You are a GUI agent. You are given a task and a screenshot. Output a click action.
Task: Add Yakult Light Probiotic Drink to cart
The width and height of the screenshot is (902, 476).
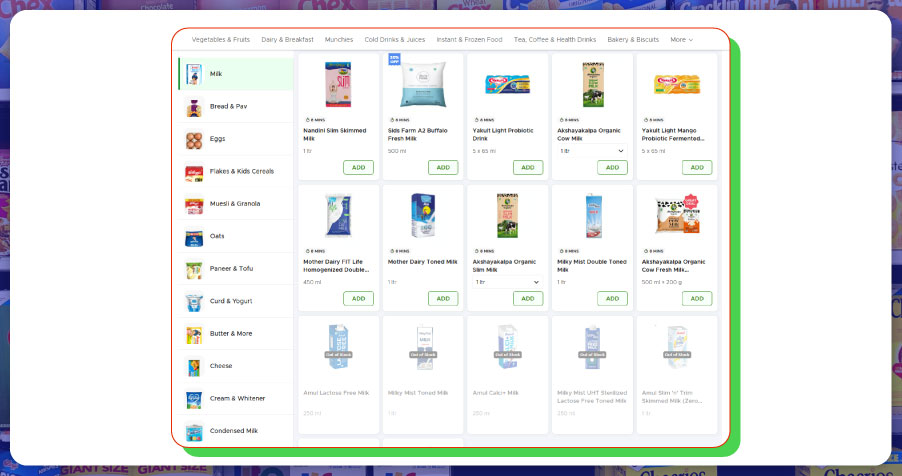click(x=528, y=167)
